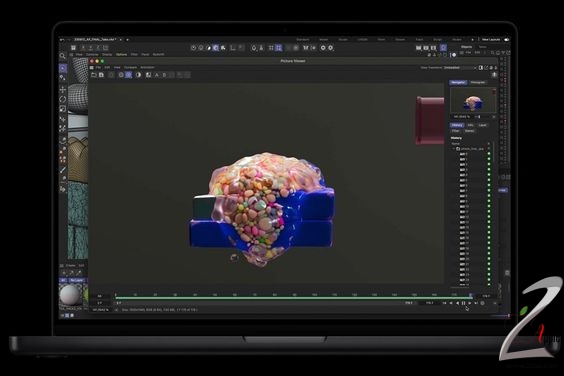Pause playback in Picture Viewer timeline
The height and width of the screenshot is (376, 564).
pyautogui.click(x=463, y=303)
